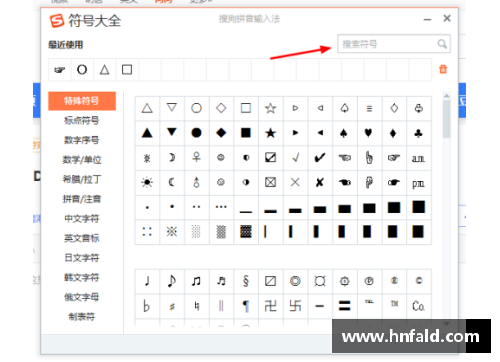
Task: Switch to the 拼音/注音 category
Action: (82, 199)
